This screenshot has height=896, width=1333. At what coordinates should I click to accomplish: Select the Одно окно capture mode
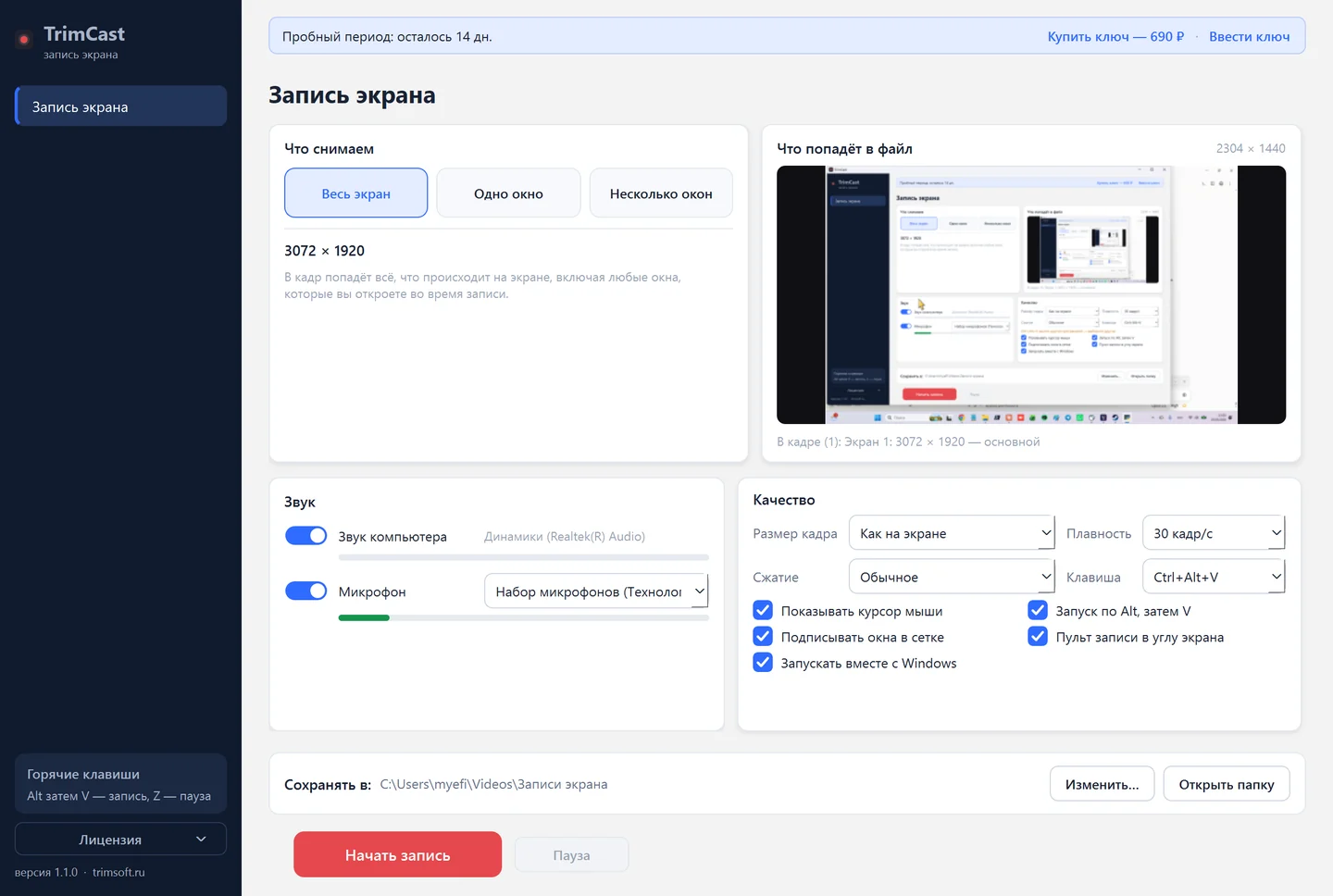click(508, 193)
